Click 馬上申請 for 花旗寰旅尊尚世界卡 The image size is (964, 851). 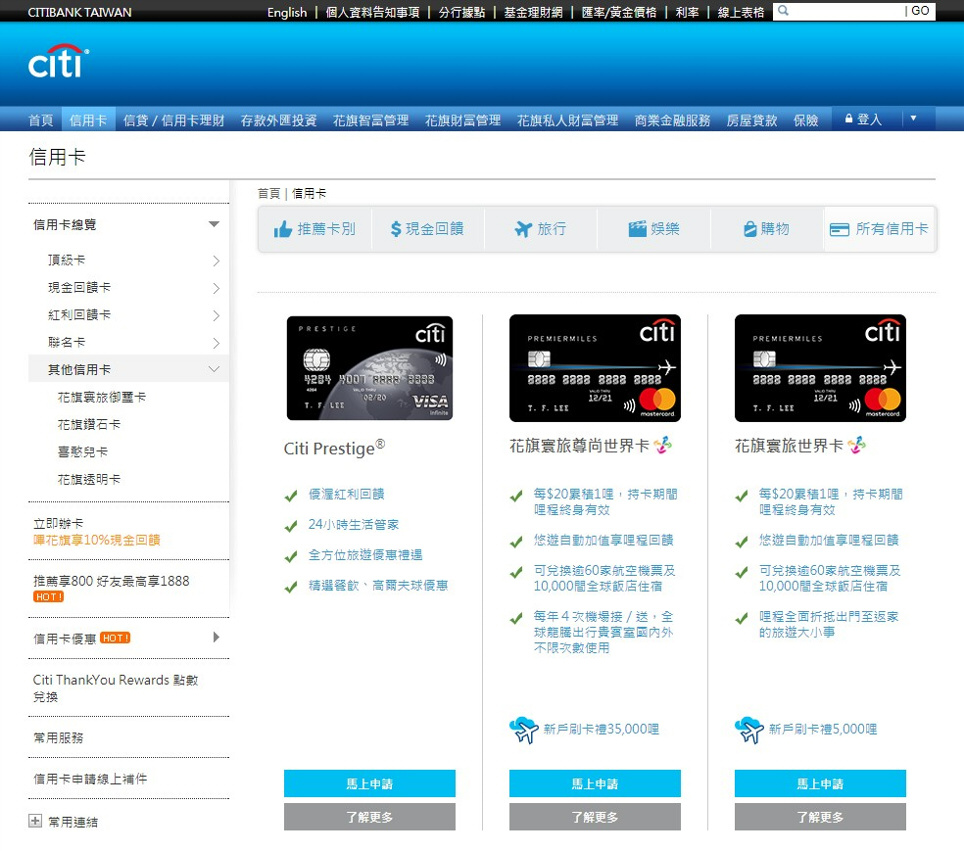(x=595, y=783)
